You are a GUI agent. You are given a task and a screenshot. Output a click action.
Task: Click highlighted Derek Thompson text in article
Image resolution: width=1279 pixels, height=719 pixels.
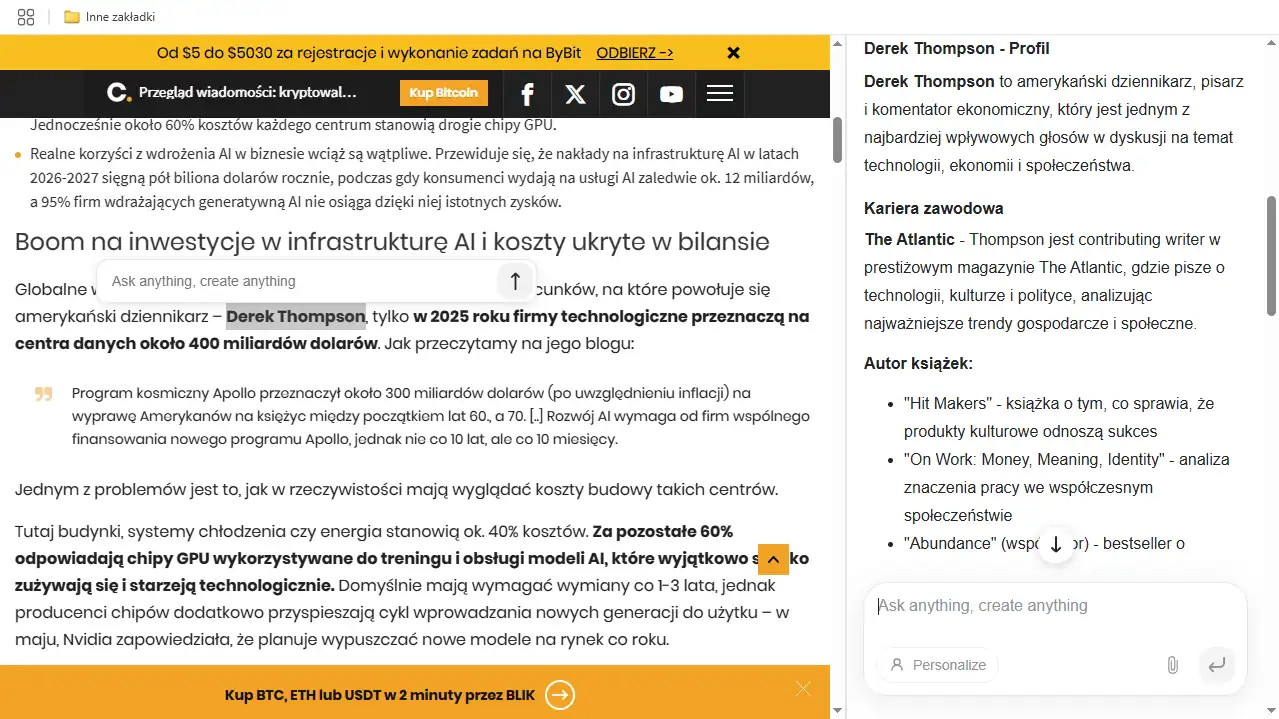click(295, 317)
